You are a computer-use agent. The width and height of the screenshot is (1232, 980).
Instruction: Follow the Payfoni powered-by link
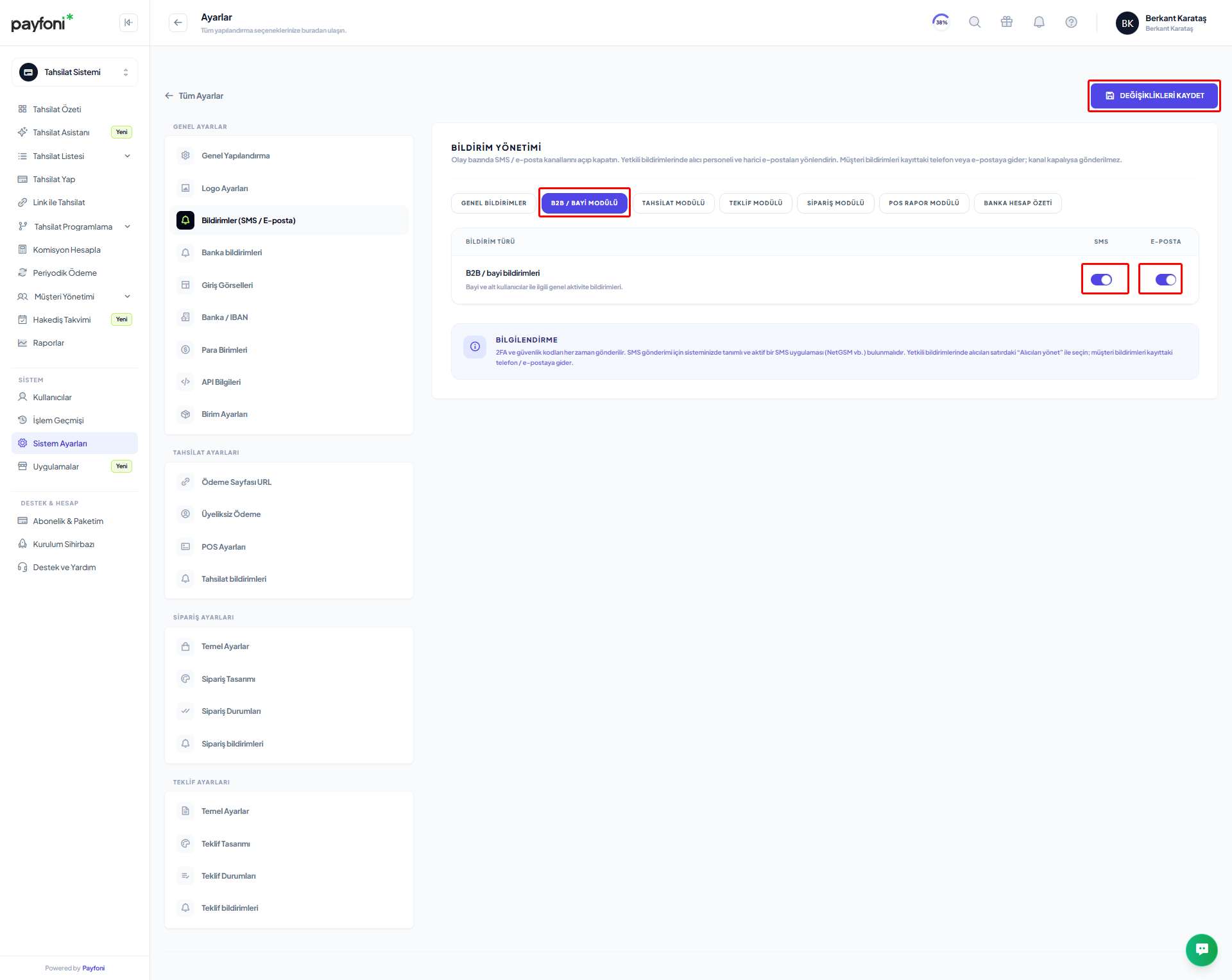[x=94, y=968]
